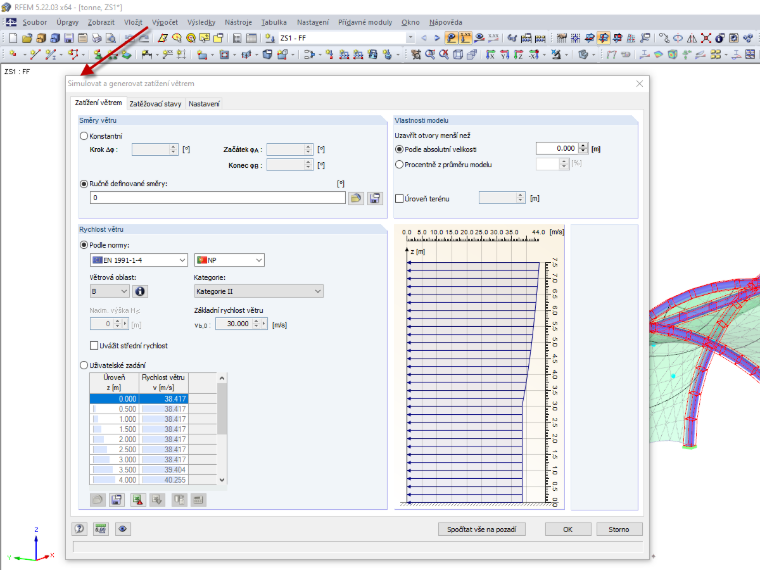This screenshot has height=570, width=760.
Task: Click the New model toolbar icon
Action: click(13, 38)
